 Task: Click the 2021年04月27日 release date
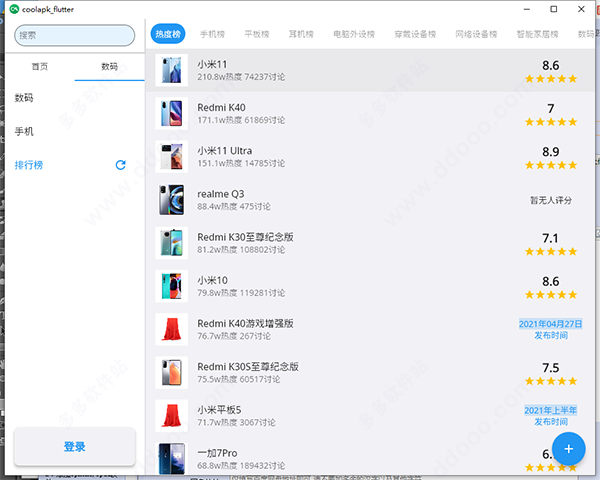(x=551, y=324)
